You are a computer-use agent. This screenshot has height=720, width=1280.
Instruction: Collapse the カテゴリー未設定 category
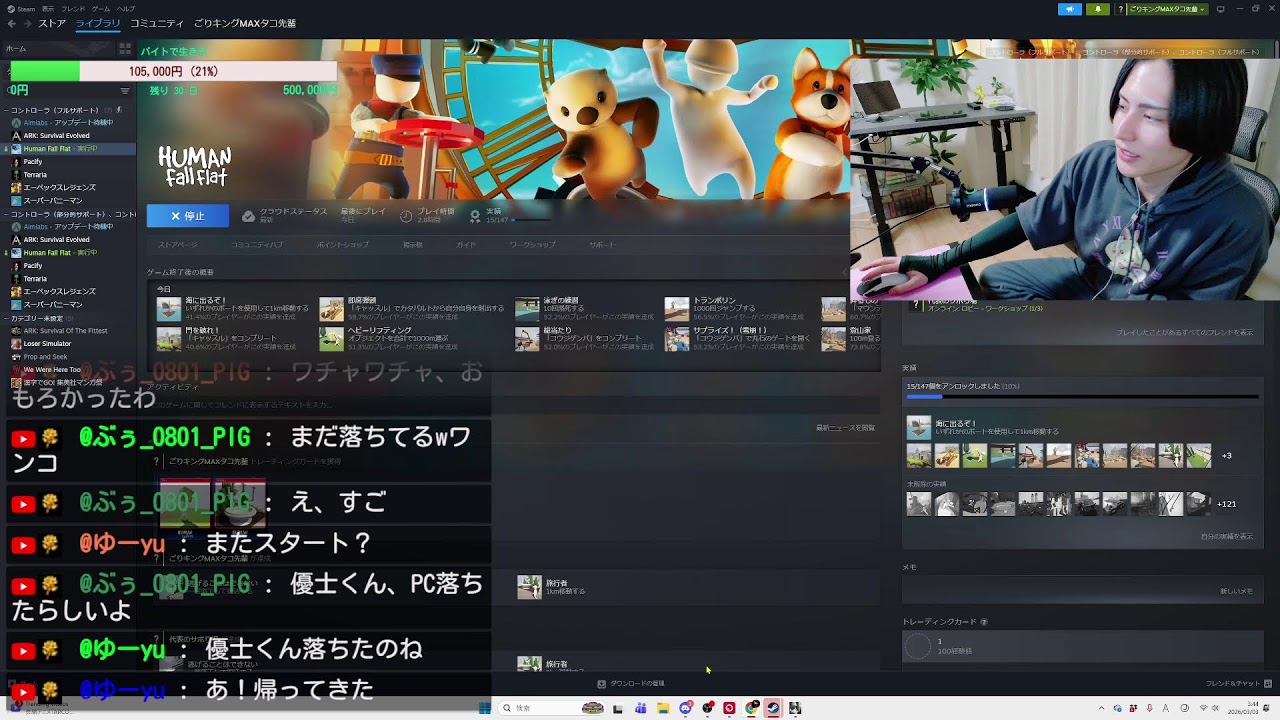click(5, 318)
